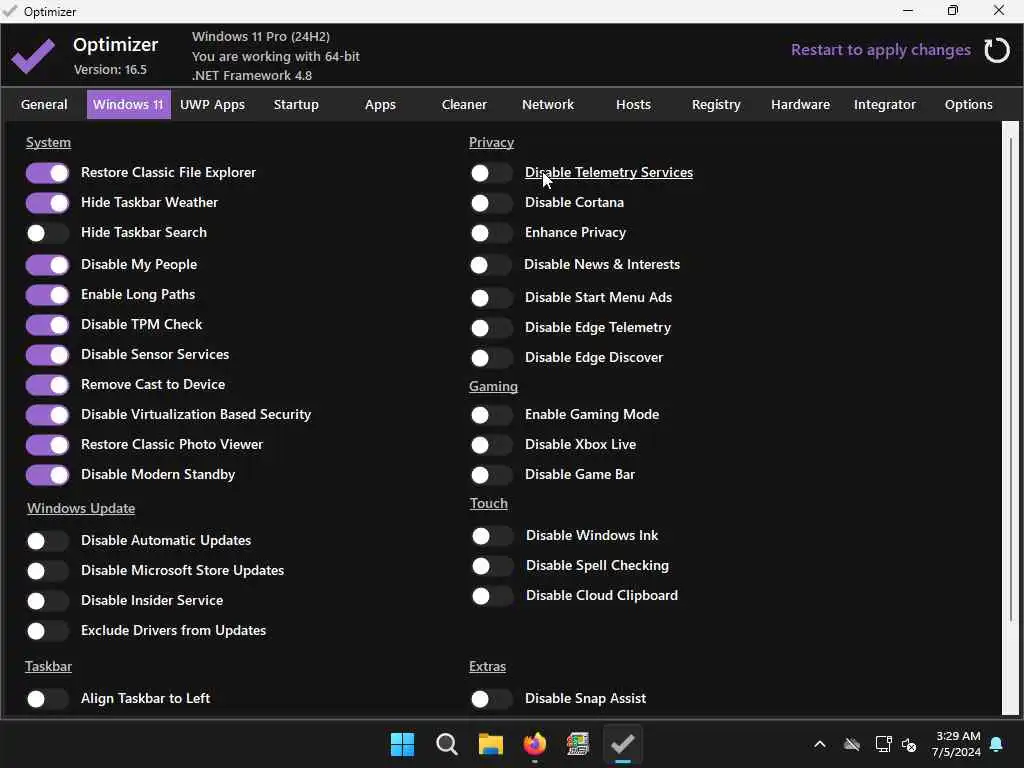Switch to the General tab
This screenshot has width=1024, height=768.
[x=44, y=104]
